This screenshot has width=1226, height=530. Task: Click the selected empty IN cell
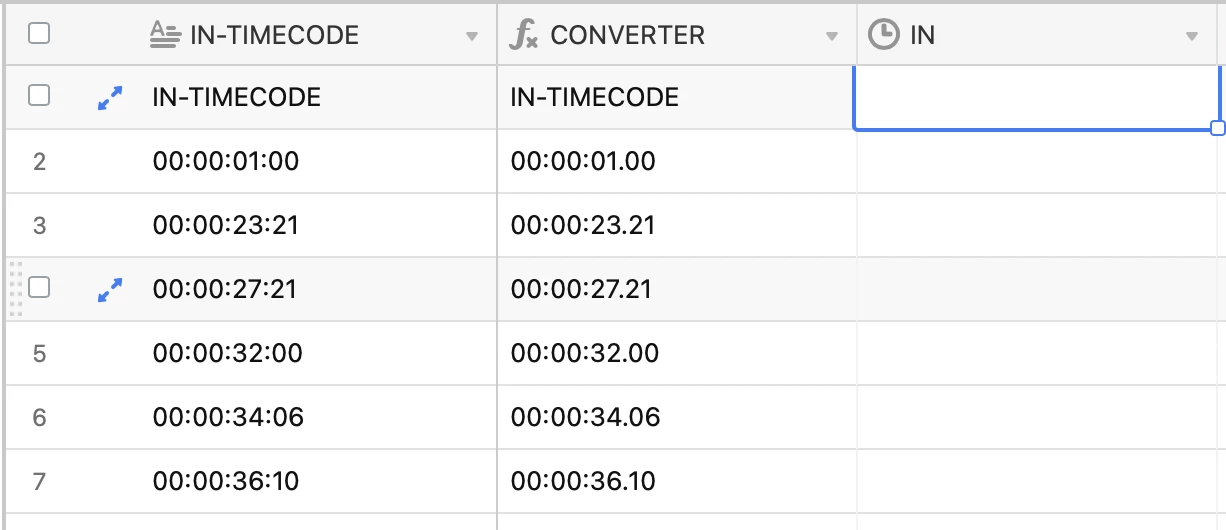(1036, 97)
